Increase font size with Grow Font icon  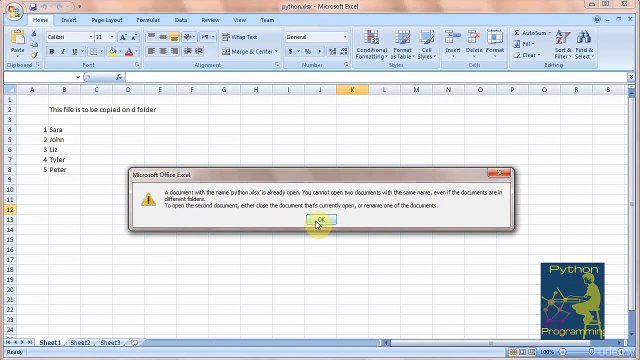[x=122, y=37]
